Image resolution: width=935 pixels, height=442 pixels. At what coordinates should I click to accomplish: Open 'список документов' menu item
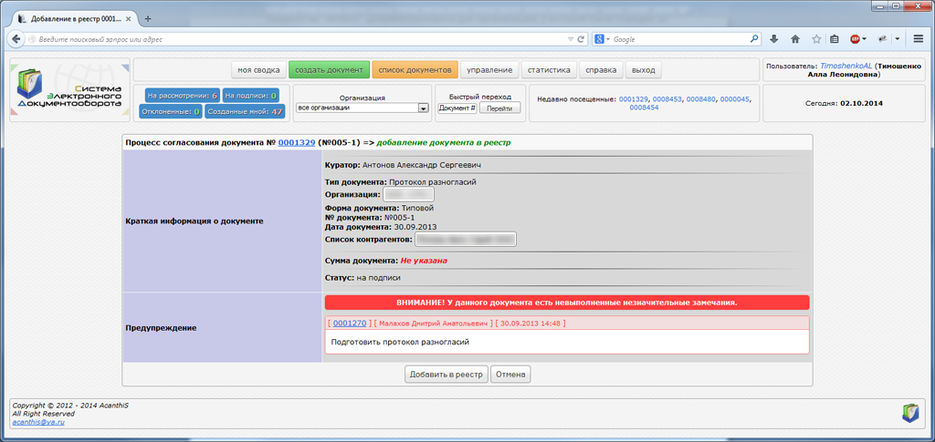415,70
